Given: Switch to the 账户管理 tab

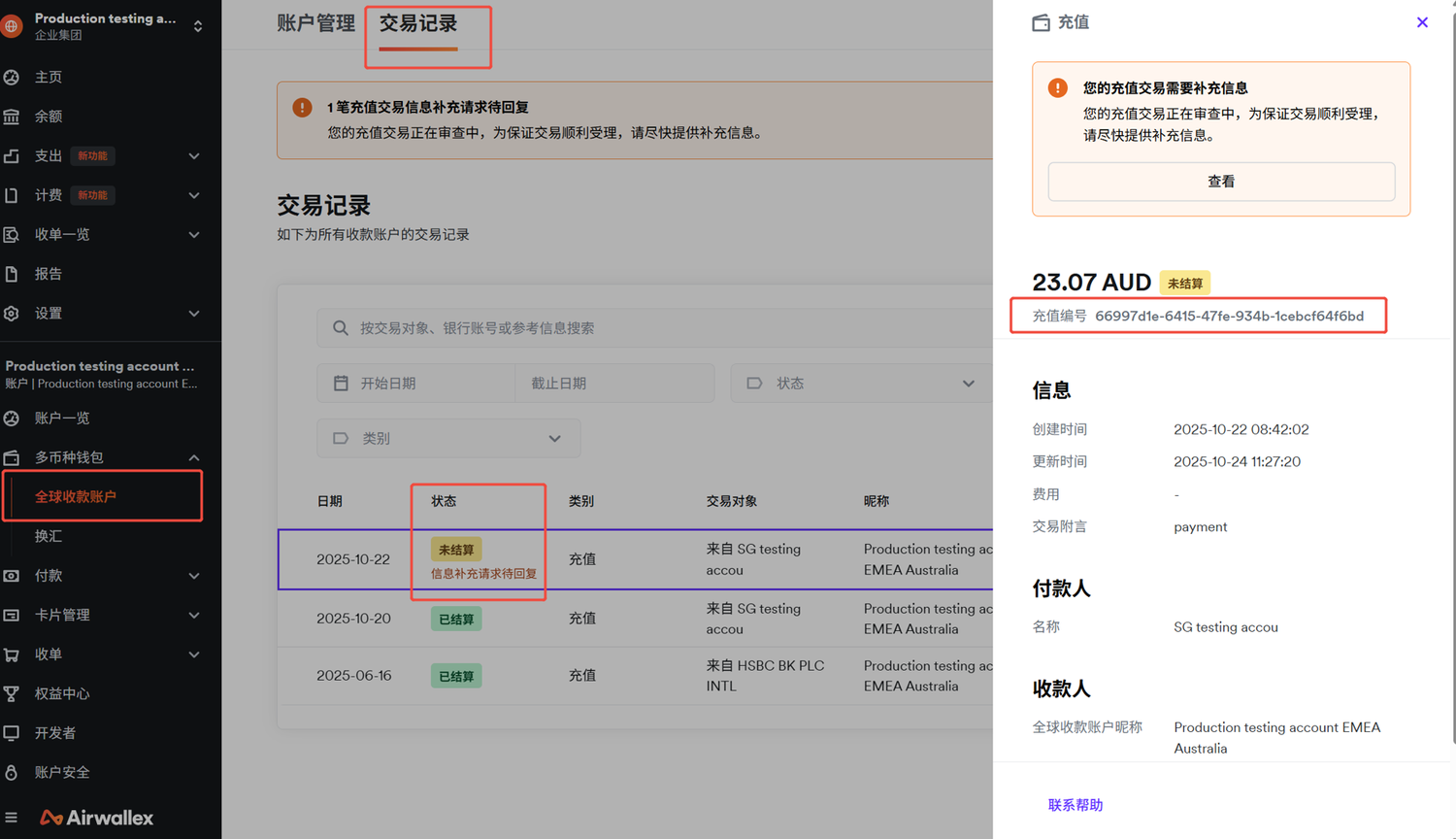Looking at the screenshot, I should click(x=315, y=23).
